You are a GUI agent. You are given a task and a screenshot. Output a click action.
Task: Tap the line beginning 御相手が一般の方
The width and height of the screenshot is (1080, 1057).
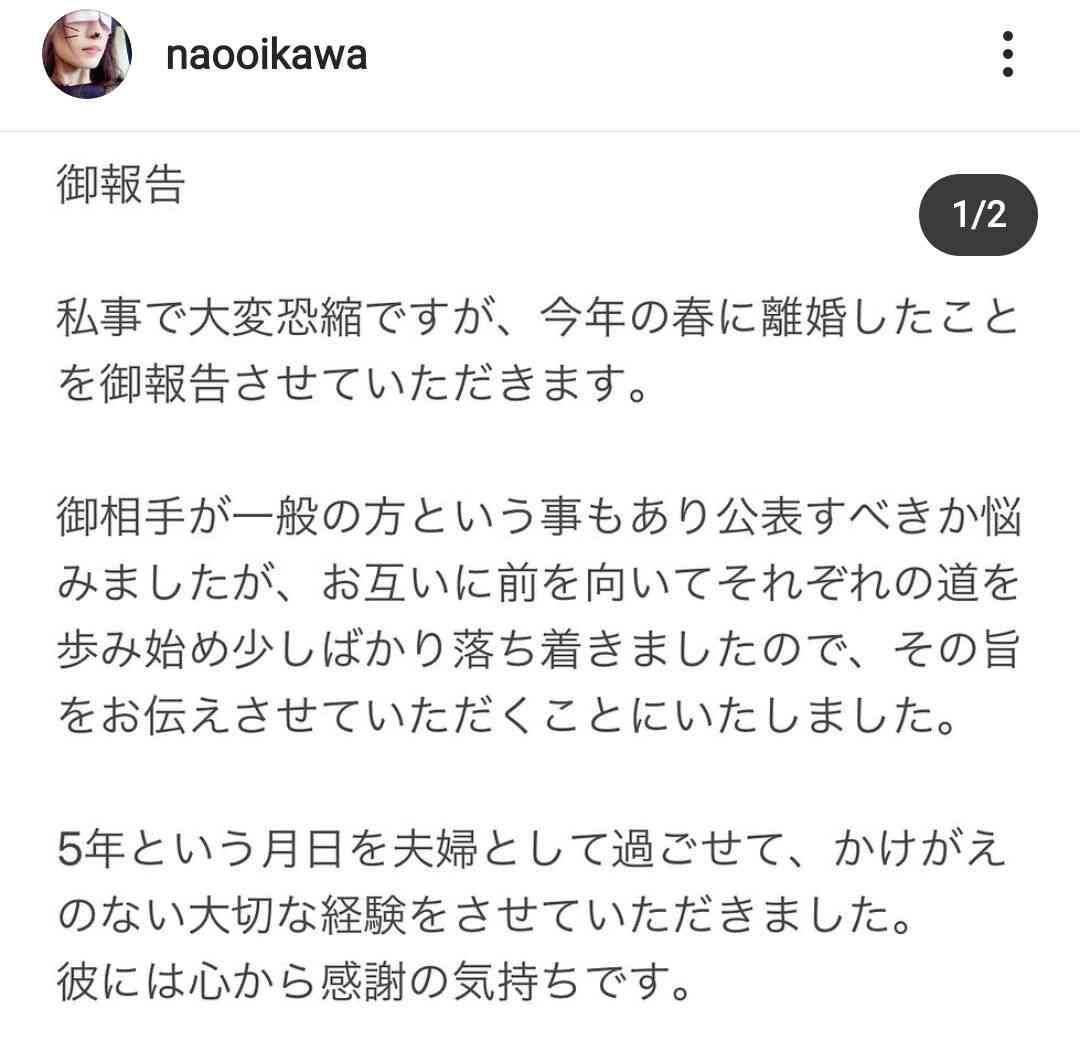pos(539,516)
